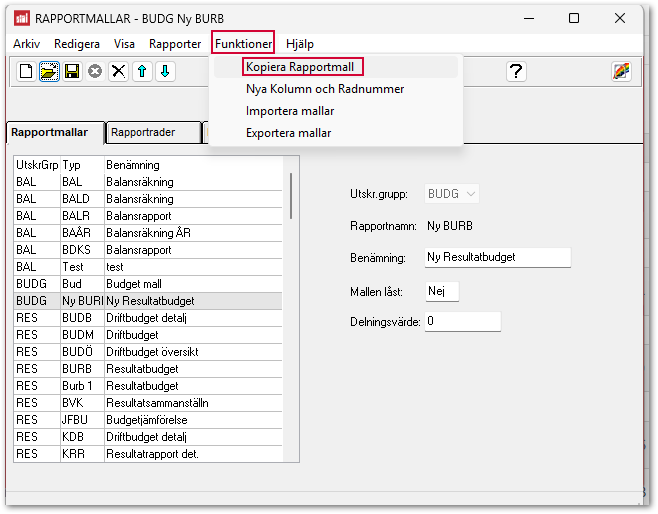Click the Benämning input field

pos(498,257)
